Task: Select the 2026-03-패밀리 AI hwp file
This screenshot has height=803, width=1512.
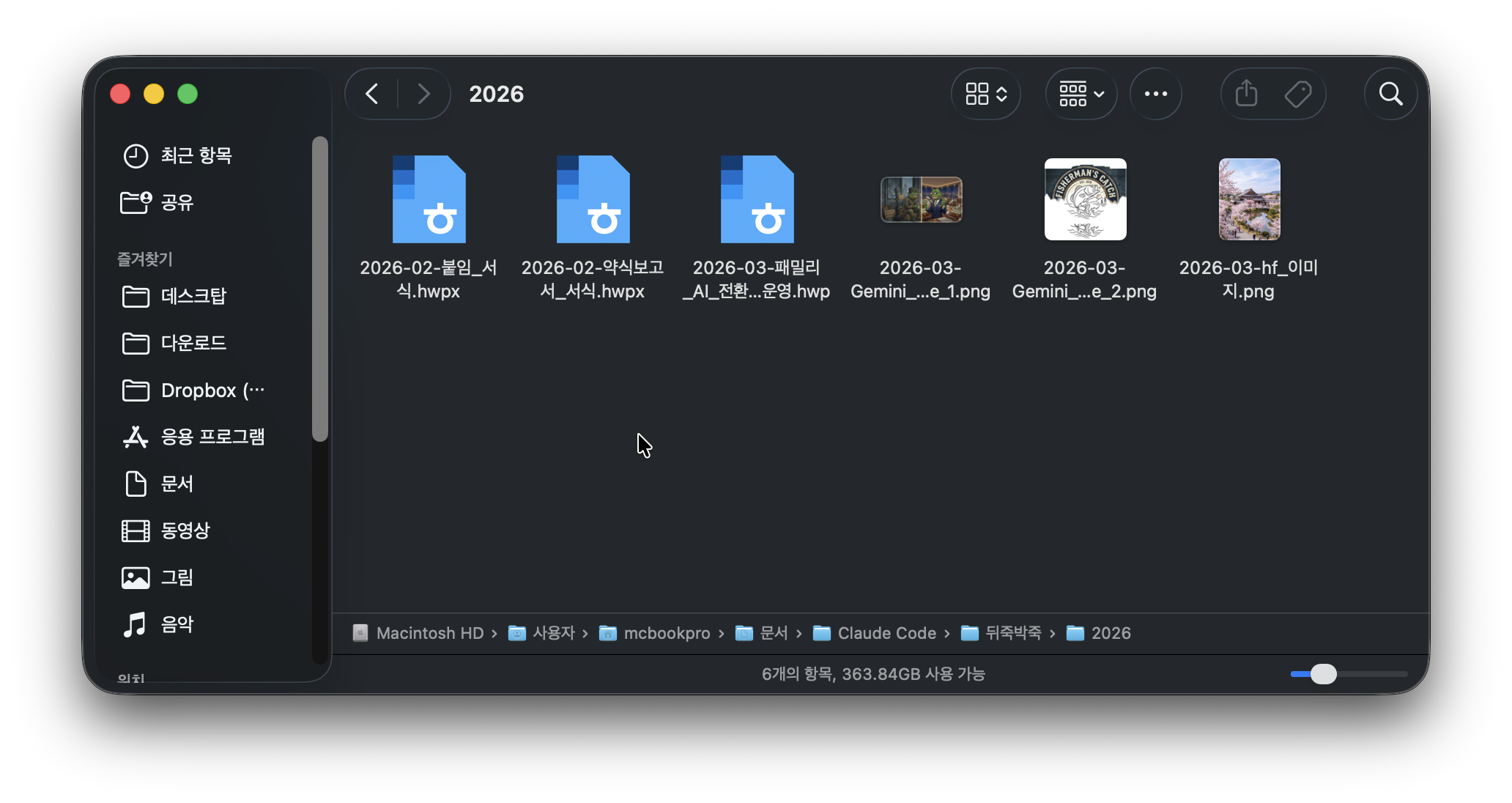Action: pos(757,199)
